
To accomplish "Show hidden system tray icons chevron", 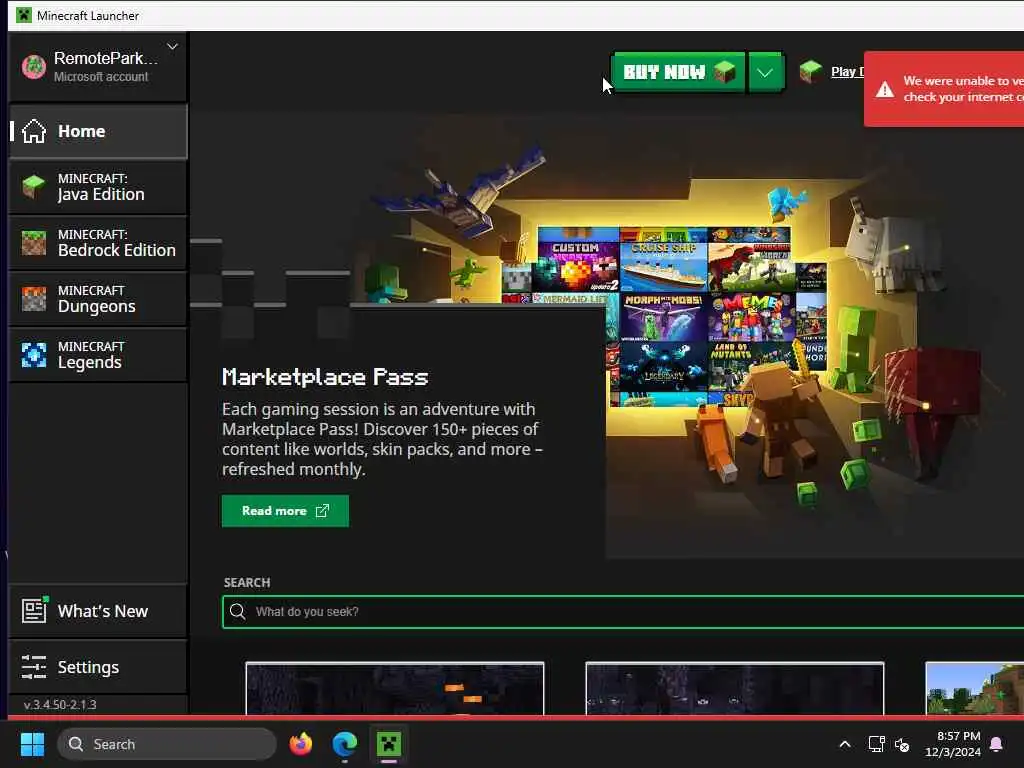I will tap(844, 744).
